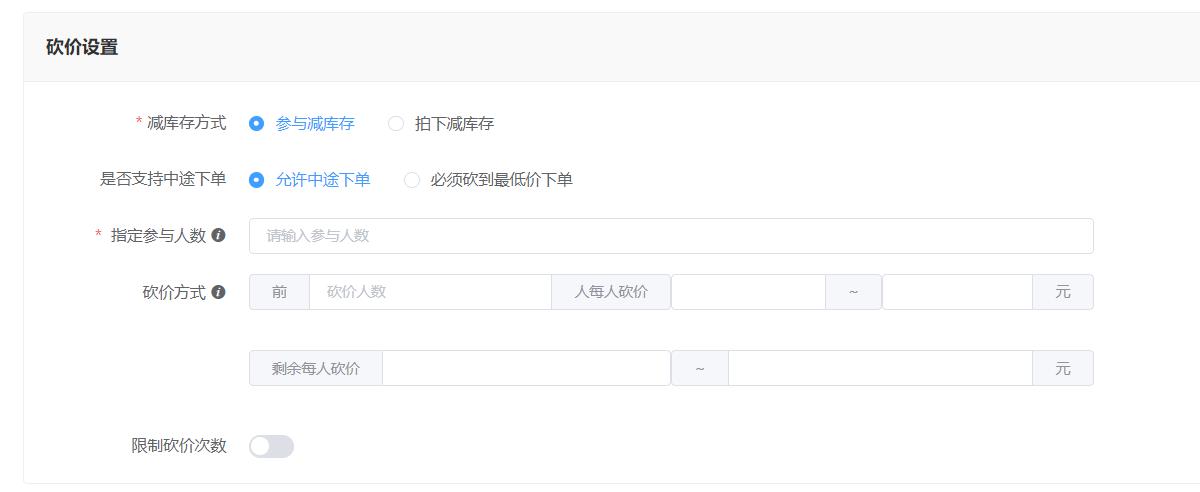The width and height of the screenshot is (1200, 492).
Task: Click the 限制砍价次数 label text
Action: (x=179, y=446)
